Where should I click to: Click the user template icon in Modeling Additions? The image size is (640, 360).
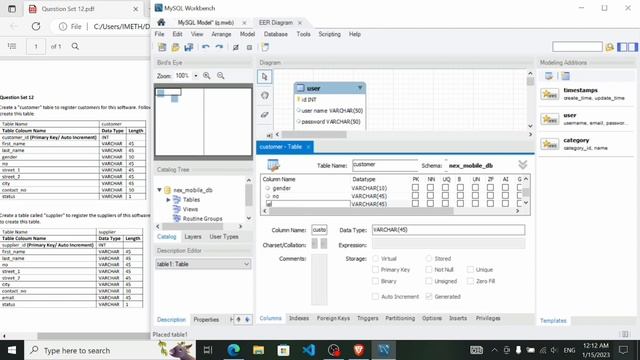(550, 119)
